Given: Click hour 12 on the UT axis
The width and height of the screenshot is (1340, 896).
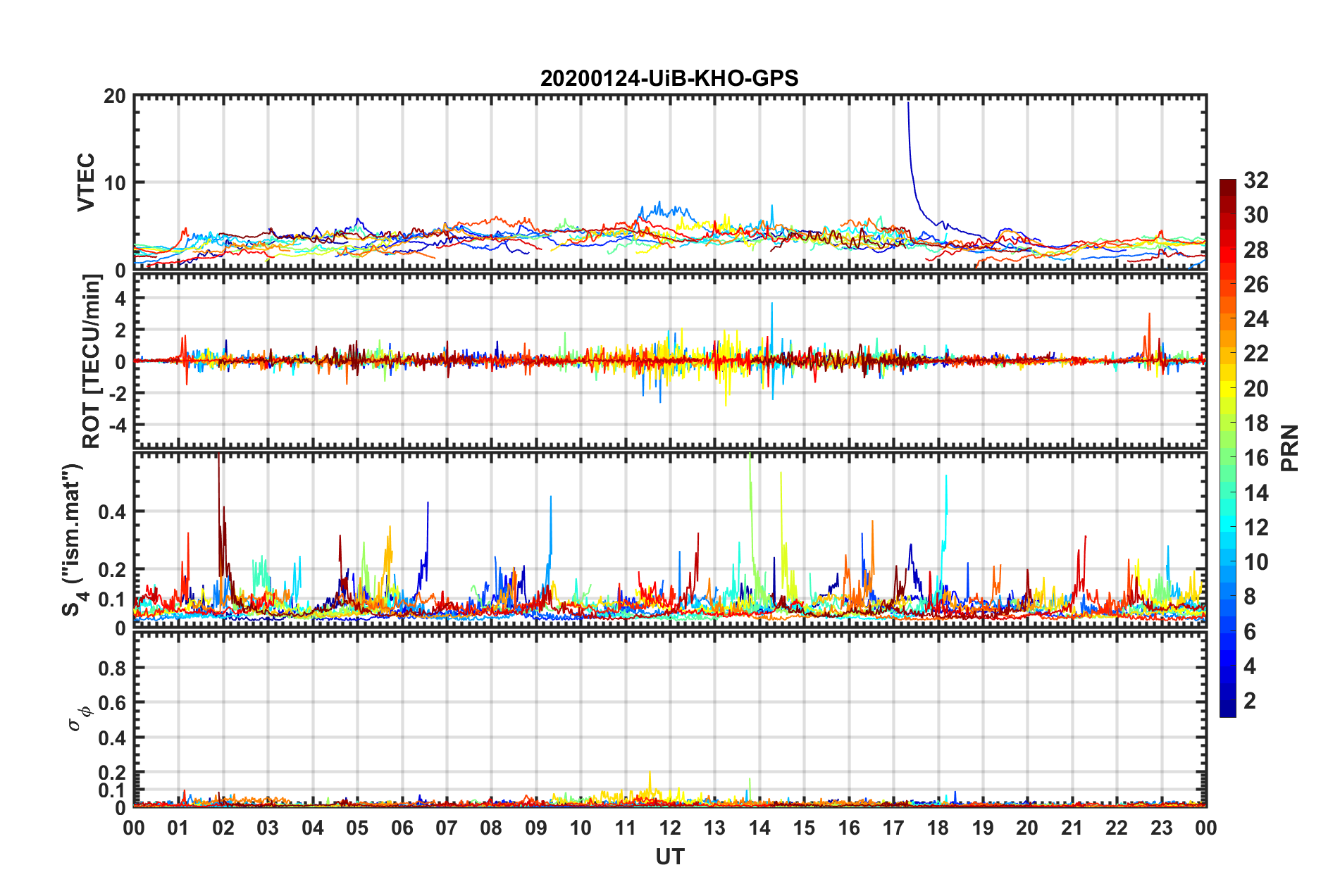Looking at the screenshot, I should tap(670, 828).
